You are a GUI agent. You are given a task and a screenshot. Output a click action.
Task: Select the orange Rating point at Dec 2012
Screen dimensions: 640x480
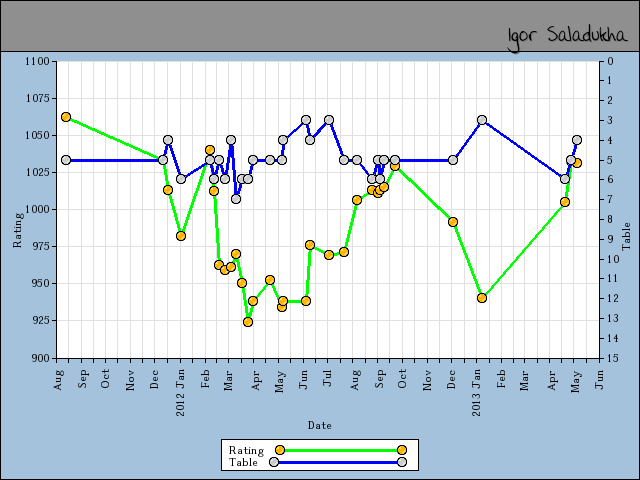(x=453, y=222)
